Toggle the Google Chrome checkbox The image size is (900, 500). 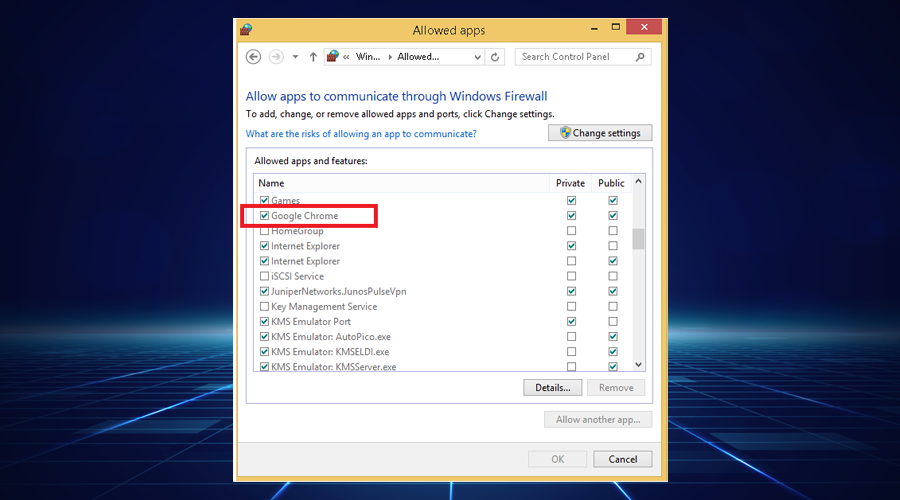point(264,216)
